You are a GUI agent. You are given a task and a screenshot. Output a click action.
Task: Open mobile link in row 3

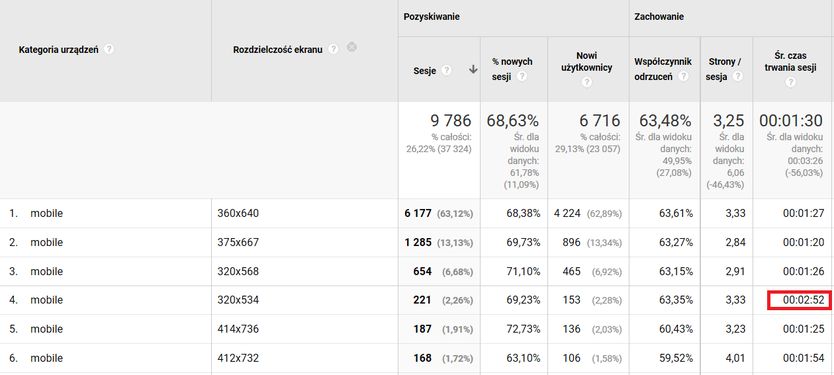46,271
